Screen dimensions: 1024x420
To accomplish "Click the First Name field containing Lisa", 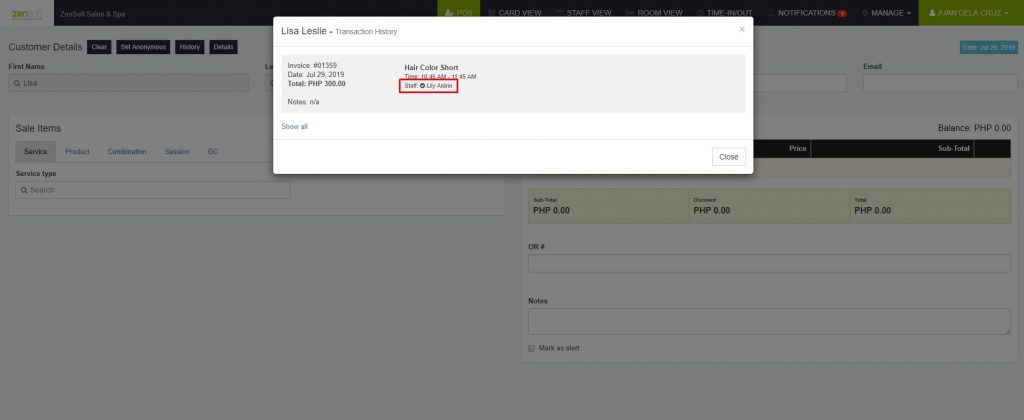I will (129, 83).
